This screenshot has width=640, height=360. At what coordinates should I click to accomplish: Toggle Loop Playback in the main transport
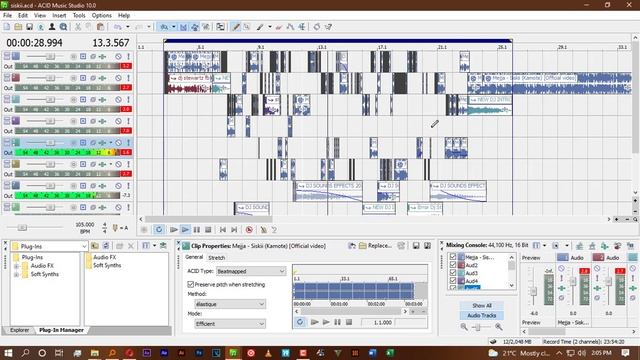(159, 230)
